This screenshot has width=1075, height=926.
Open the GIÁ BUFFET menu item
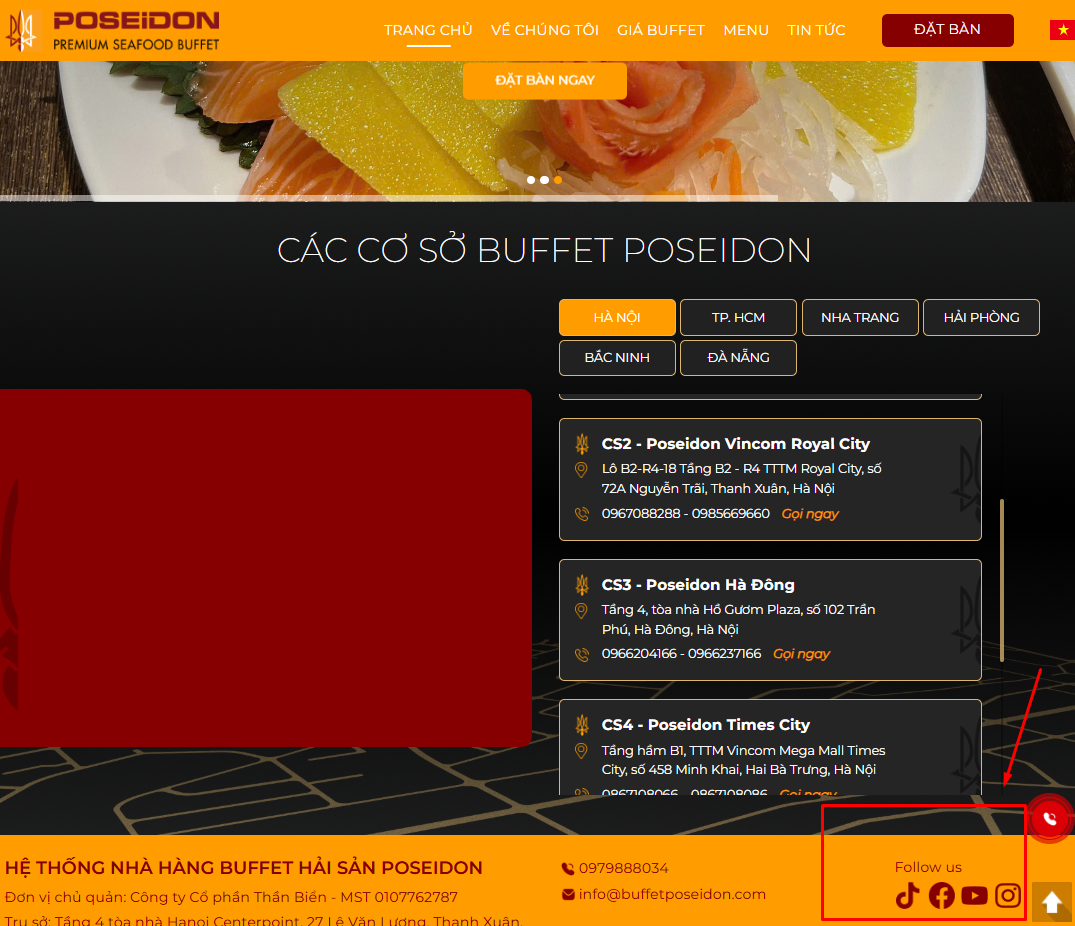(x=661, y=30)
